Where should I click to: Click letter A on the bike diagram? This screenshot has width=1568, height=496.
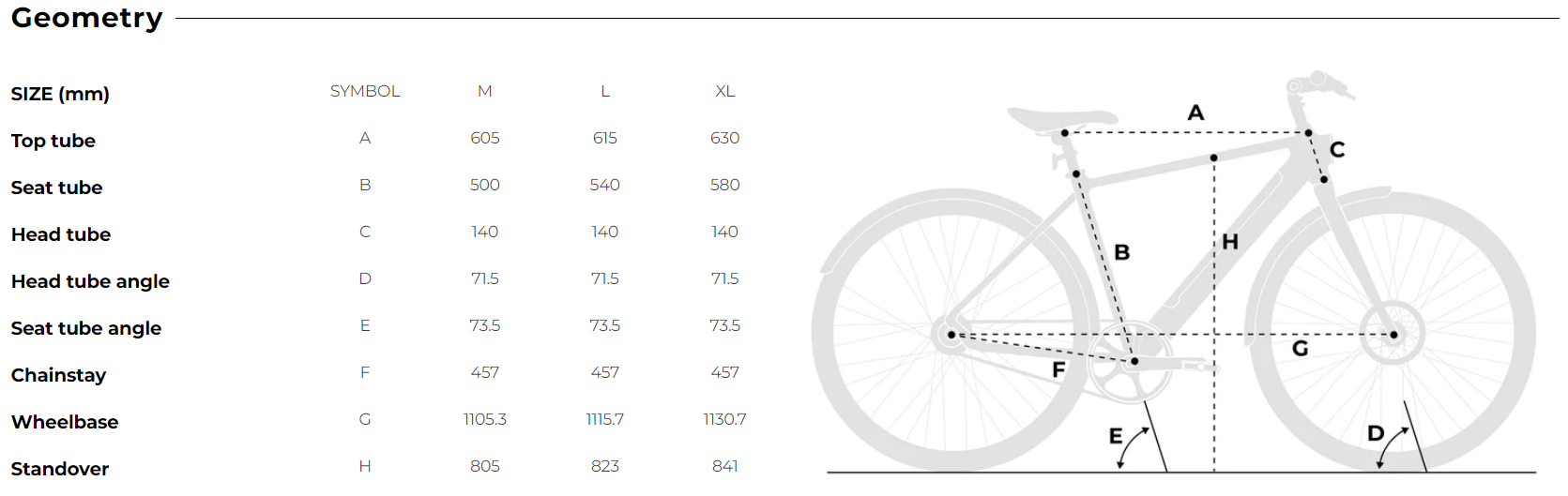(x=1195, y=113)
